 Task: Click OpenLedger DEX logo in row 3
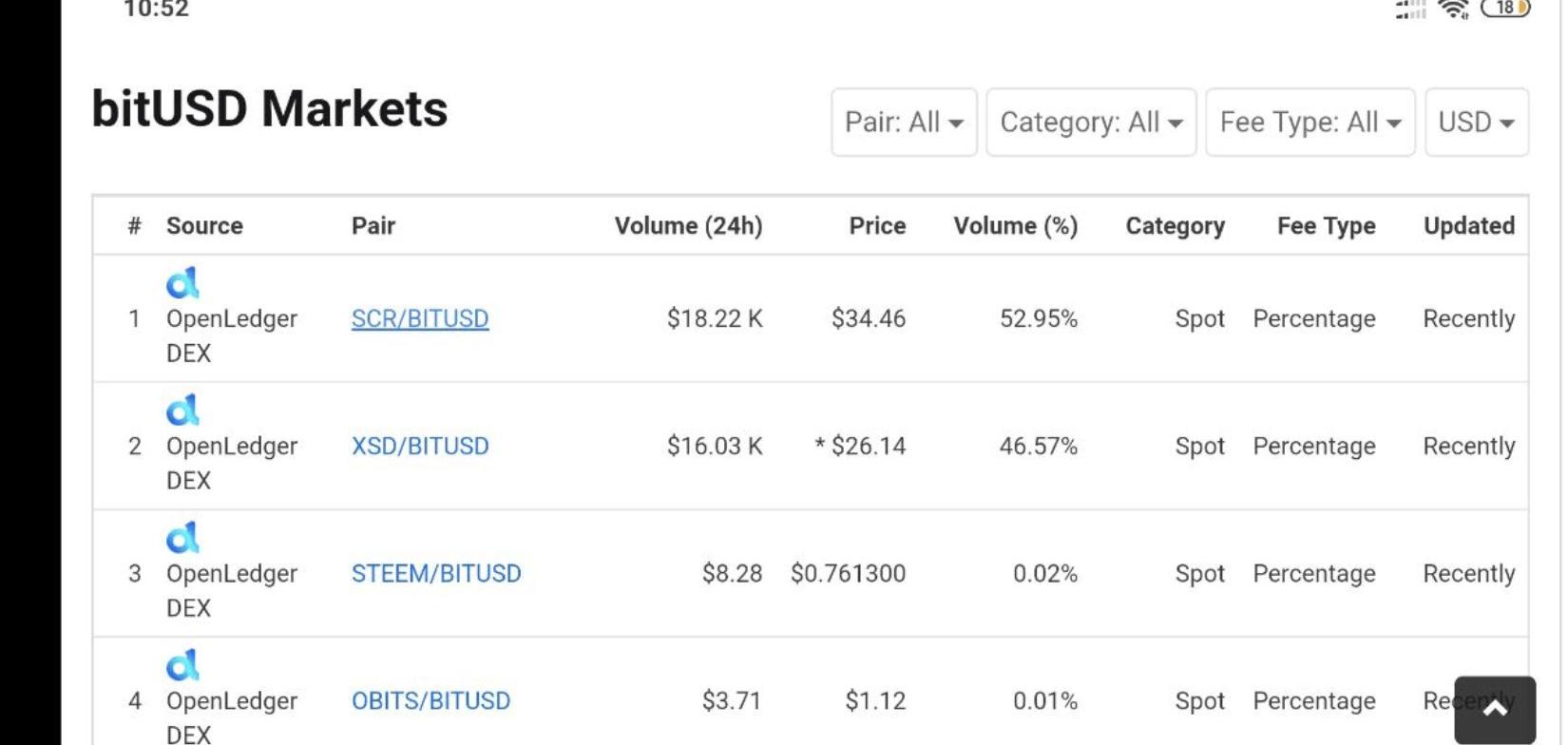tap(182, 537)
